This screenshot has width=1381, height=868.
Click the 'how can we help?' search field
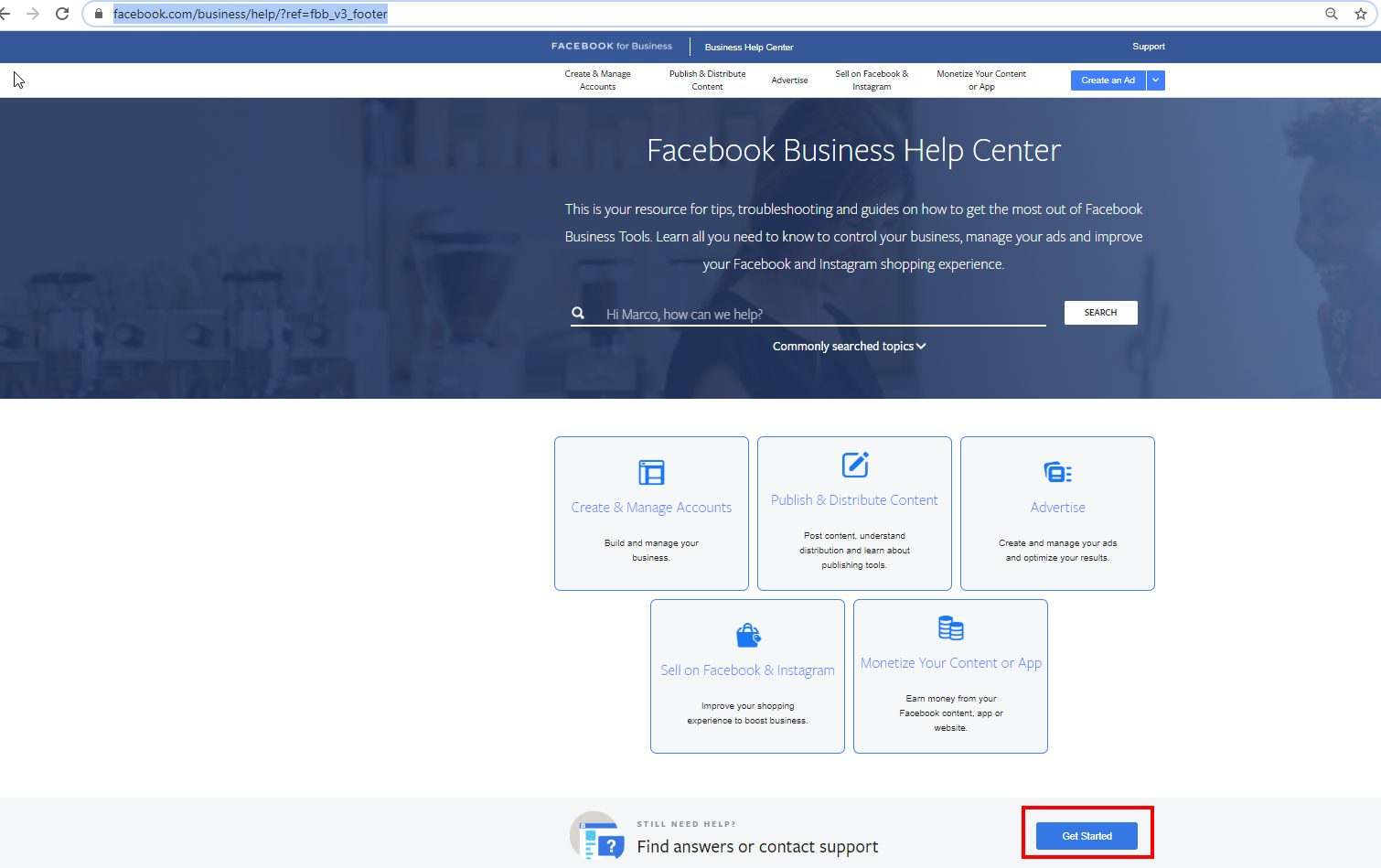[x=823, y=314]
